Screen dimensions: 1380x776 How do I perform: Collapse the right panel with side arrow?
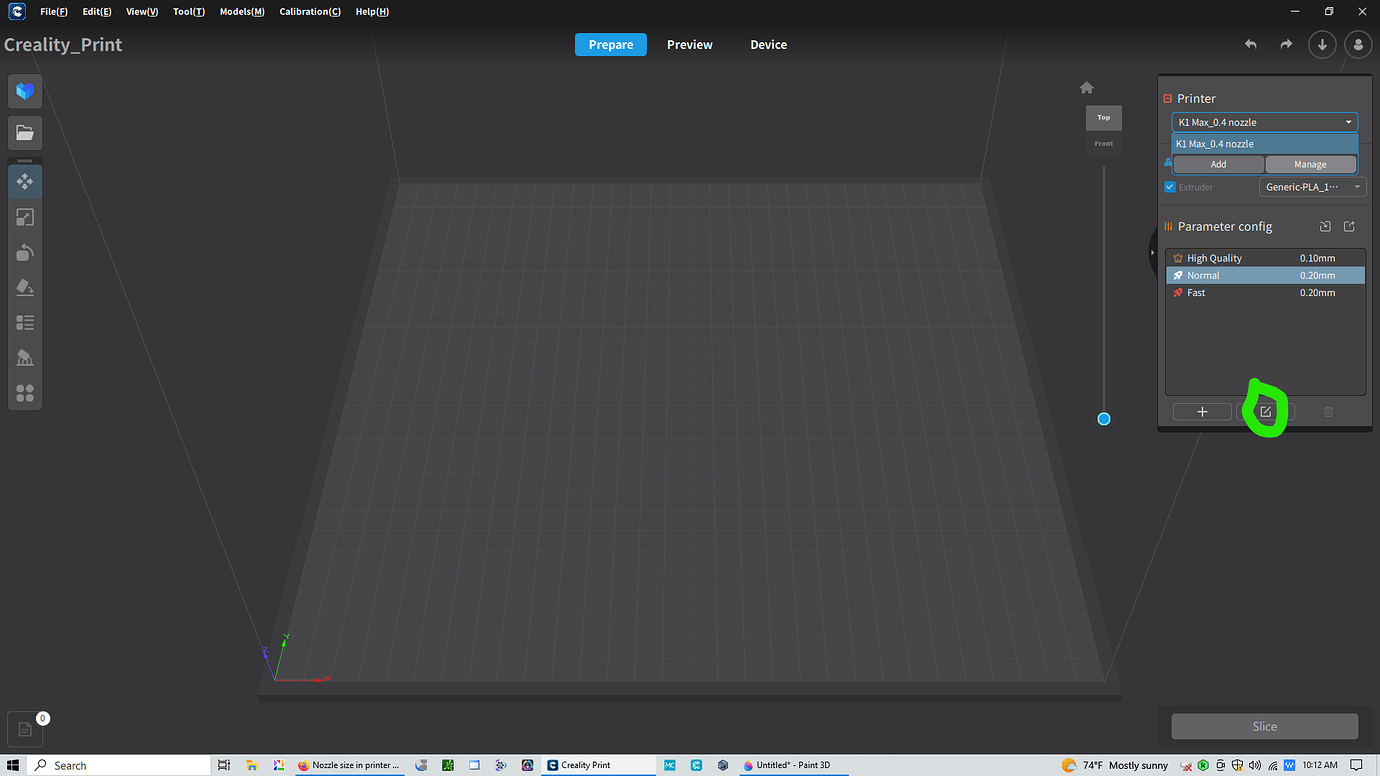1152,253
